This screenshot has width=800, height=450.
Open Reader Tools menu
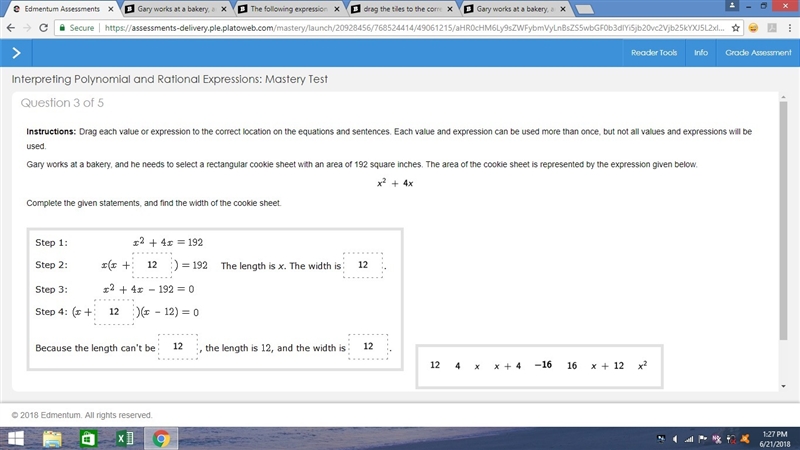pos(654,53)
